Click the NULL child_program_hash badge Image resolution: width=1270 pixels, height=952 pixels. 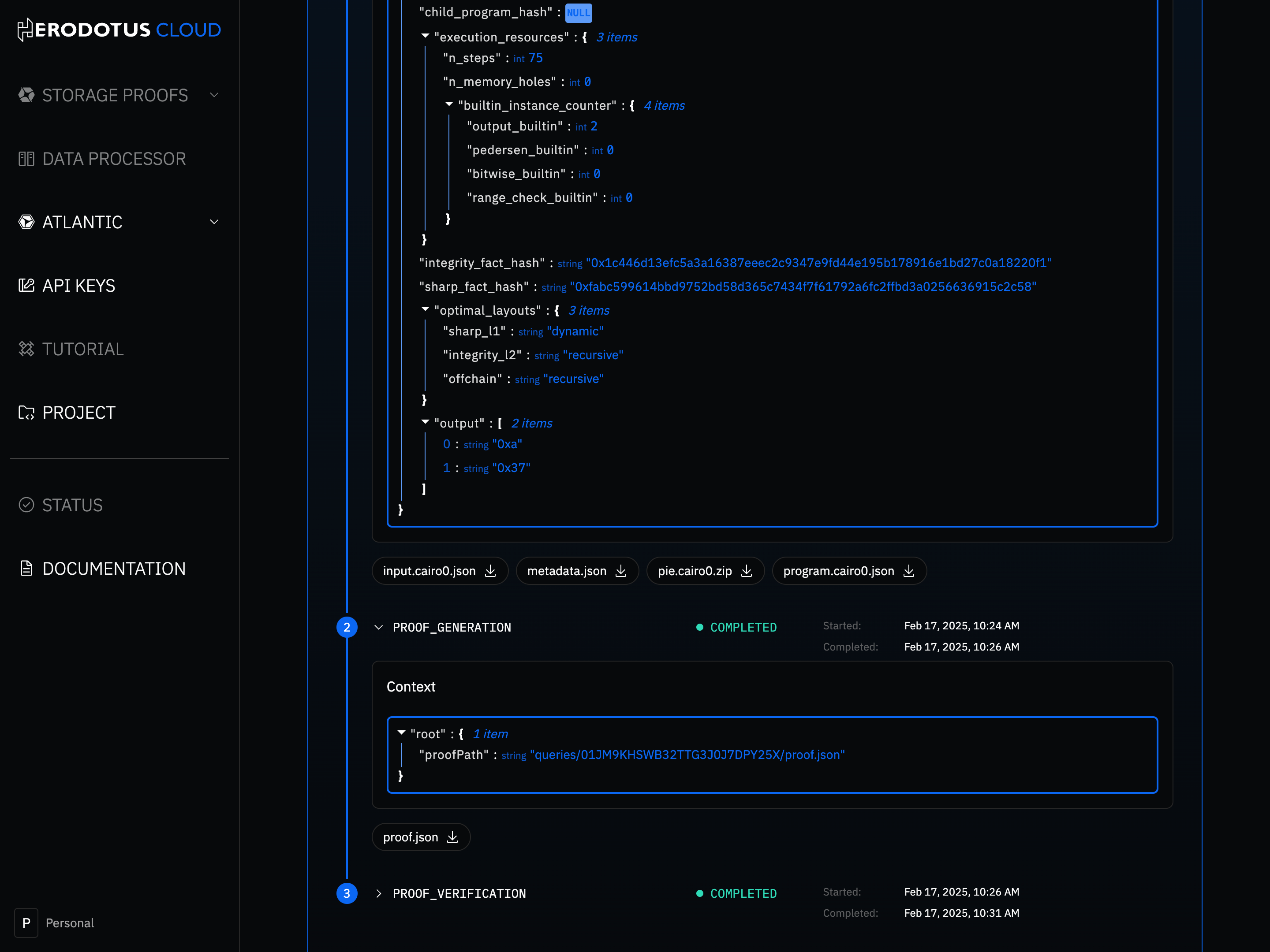pyautogui.click(x=578, y=13)
